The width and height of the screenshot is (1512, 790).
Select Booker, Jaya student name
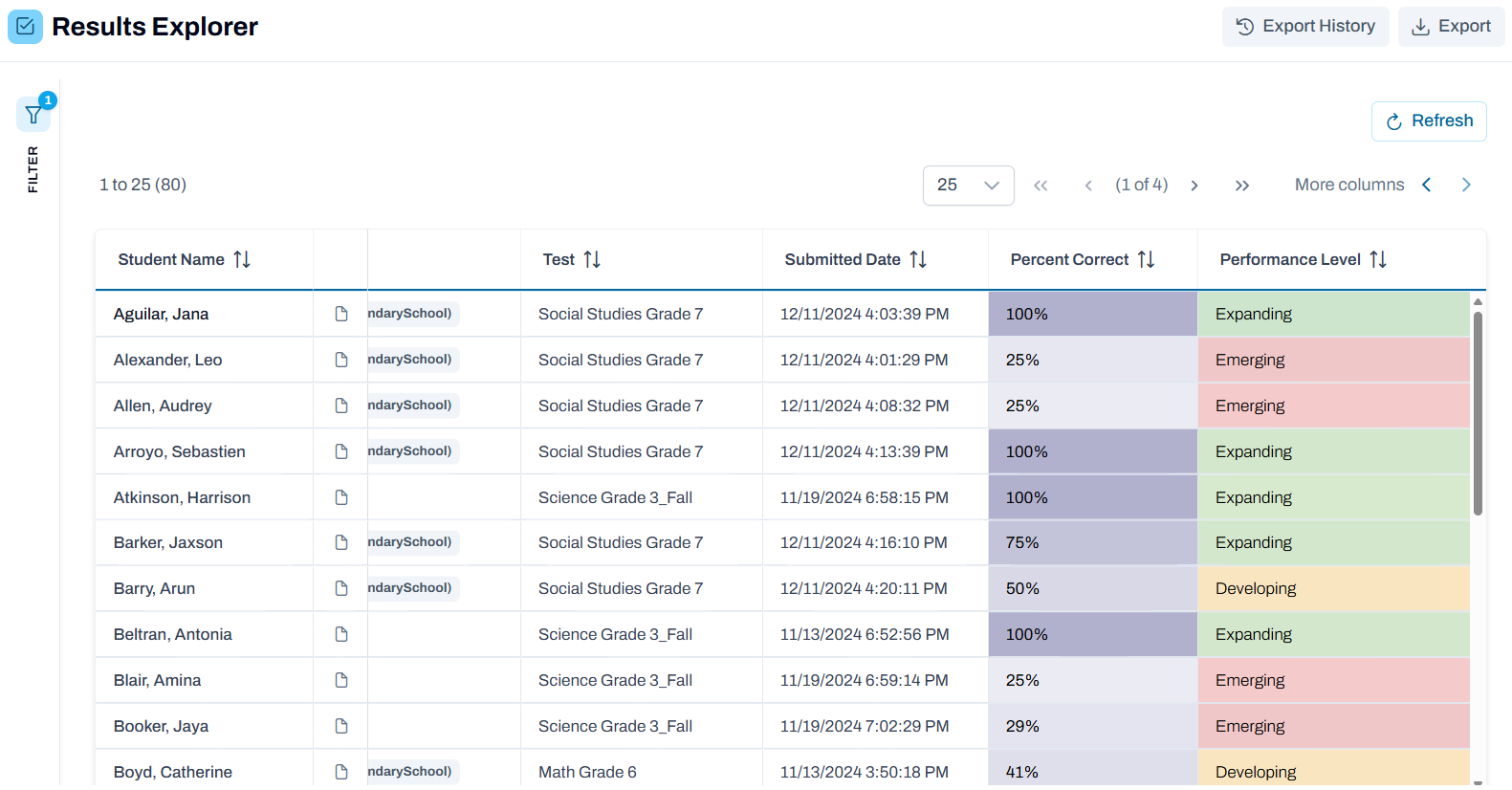[162, 726]
